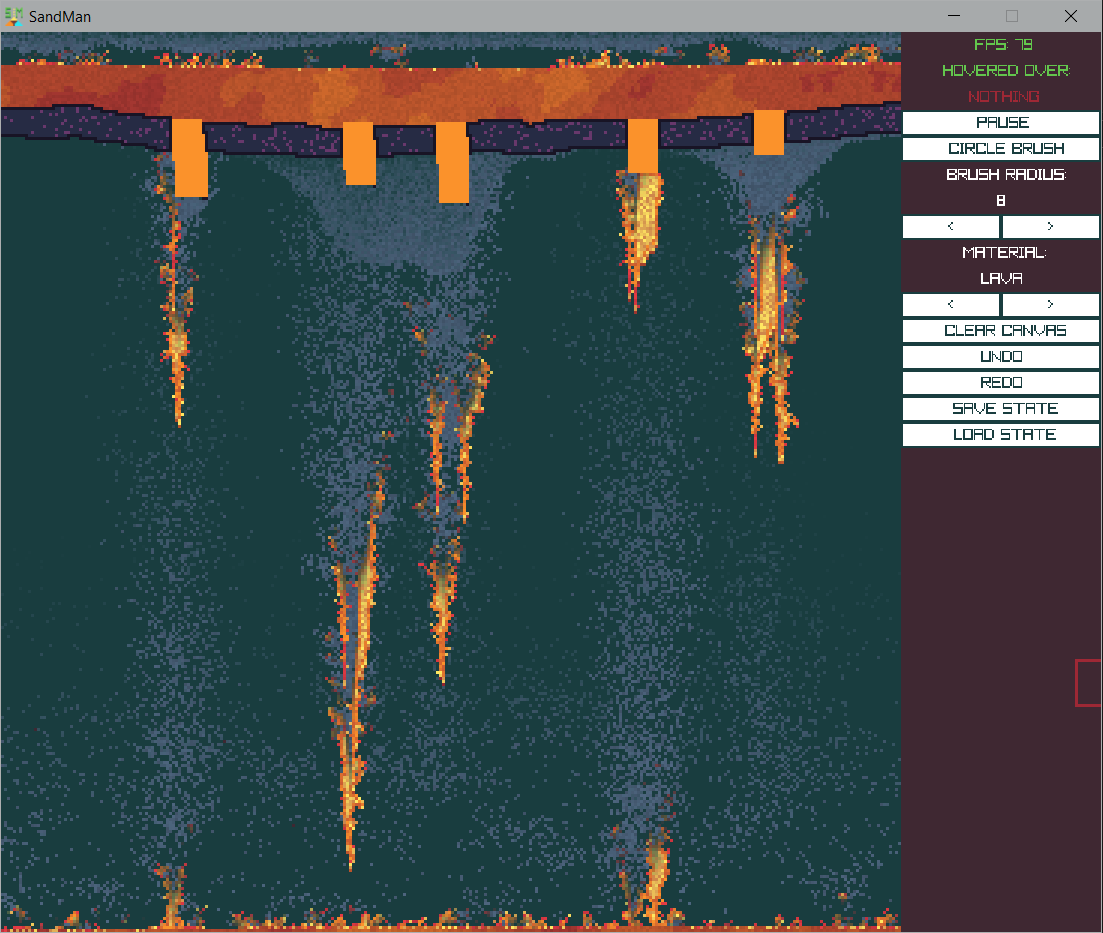Viewport: 1103px width, 933px height.
Task: Minimize the SandMan window
Action: pos(955,16)
